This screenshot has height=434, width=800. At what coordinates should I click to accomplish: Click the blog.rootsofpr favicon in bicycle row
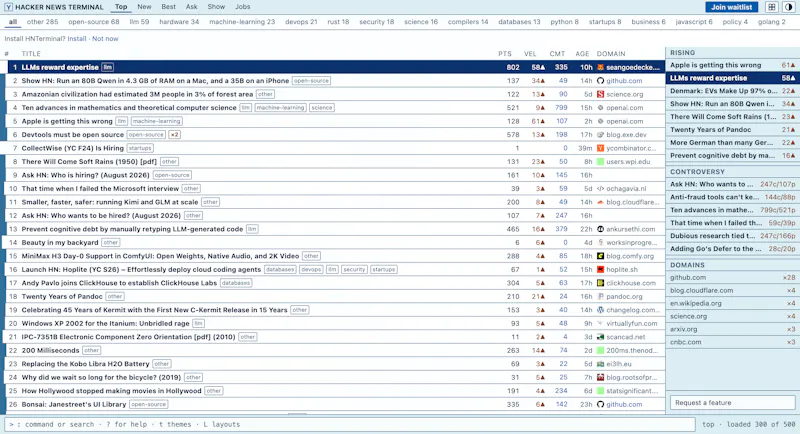click(601, 377)
